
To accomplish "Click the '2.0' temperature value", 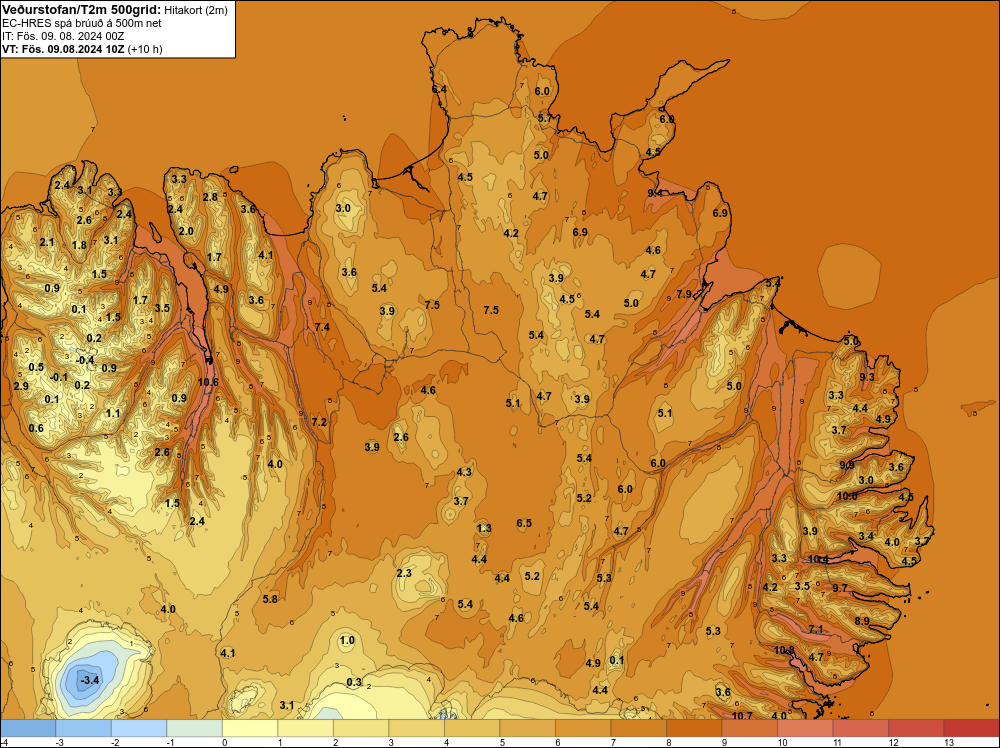I will click(186, 231).
